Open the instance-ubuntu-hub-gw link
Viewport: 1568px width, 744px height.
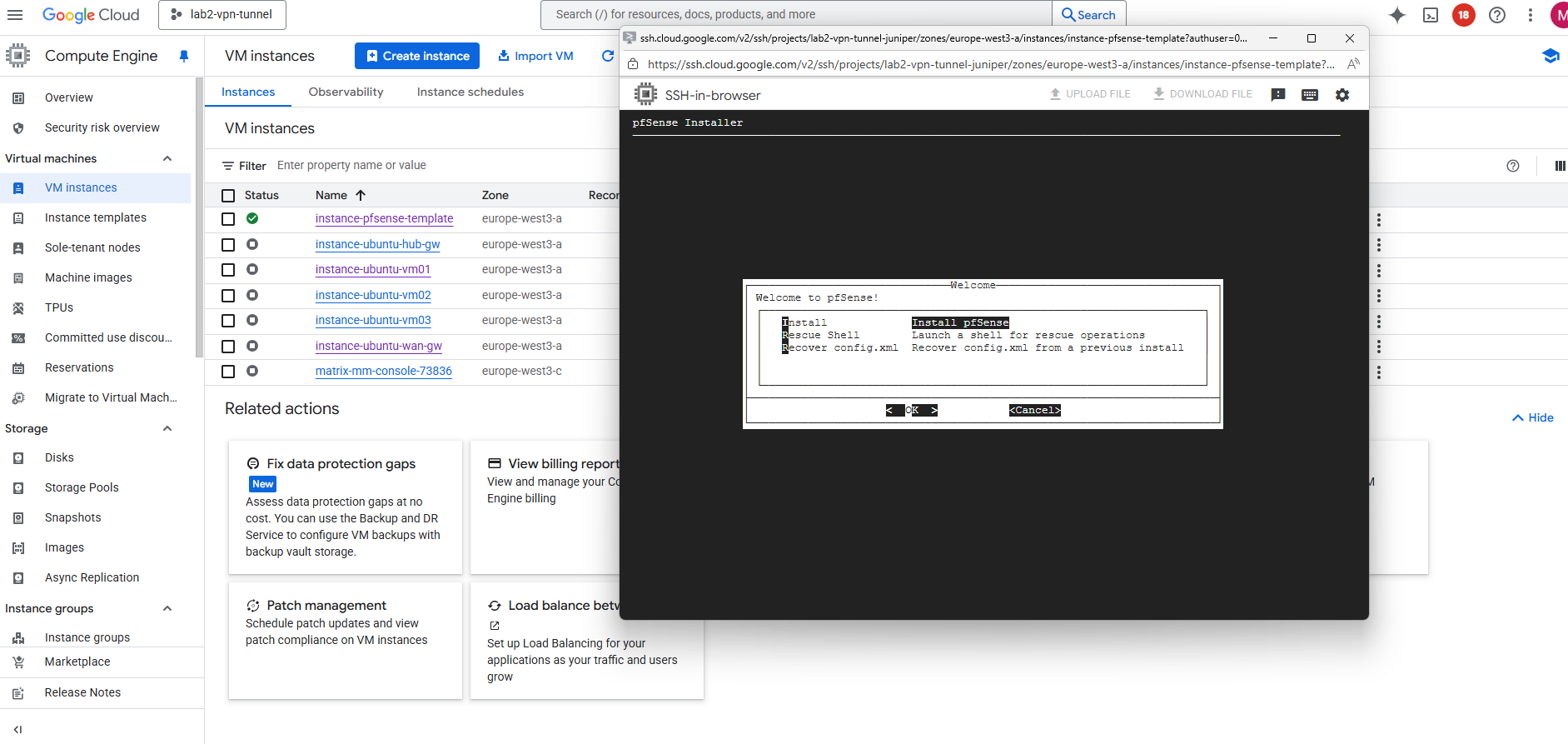pos(377,244)
